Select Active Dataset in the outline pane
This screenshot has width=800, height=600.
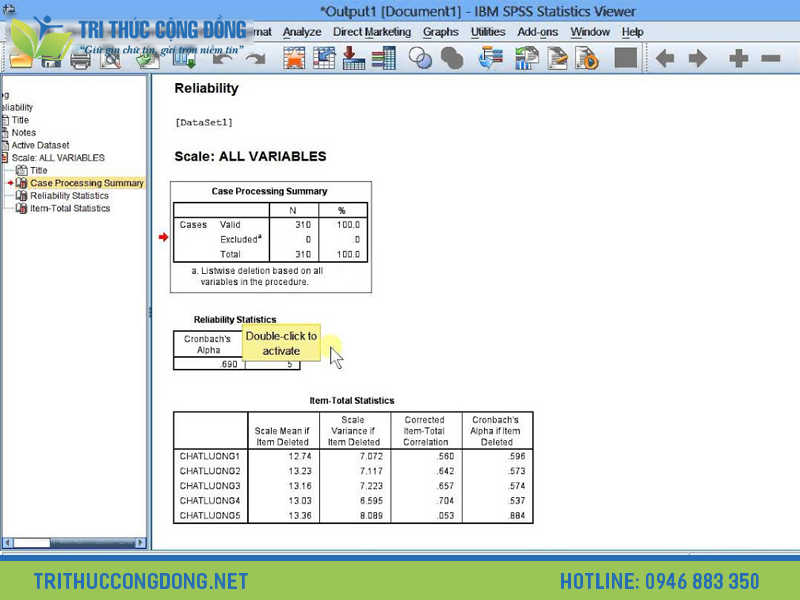40,145
